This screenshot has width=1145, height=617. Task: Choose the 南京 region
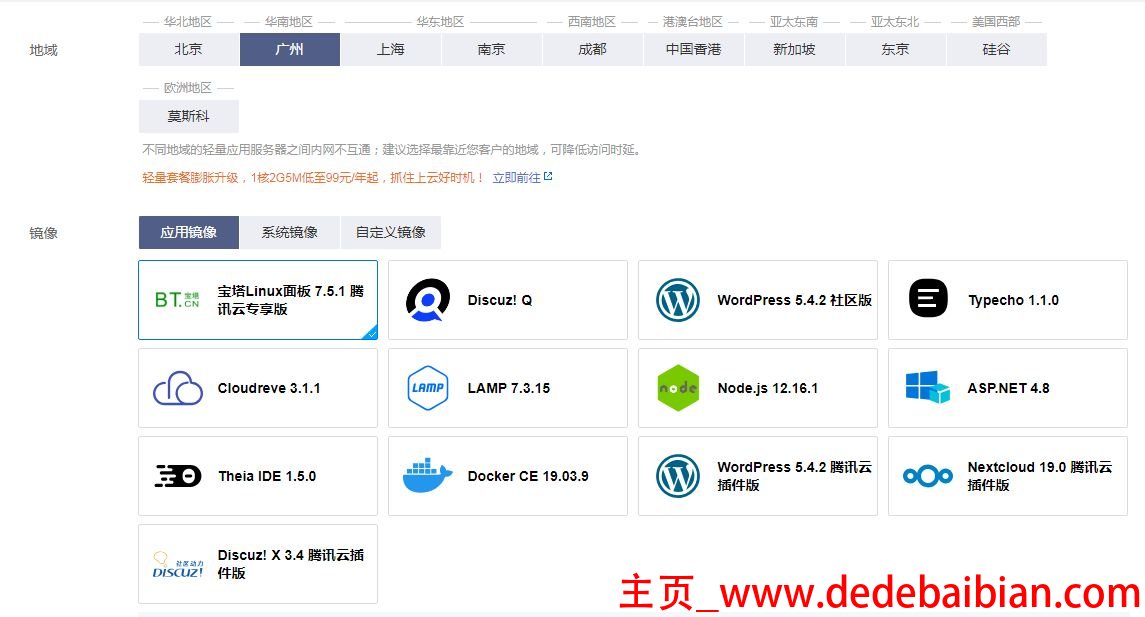pyautogui.click(x=491, y=50)
